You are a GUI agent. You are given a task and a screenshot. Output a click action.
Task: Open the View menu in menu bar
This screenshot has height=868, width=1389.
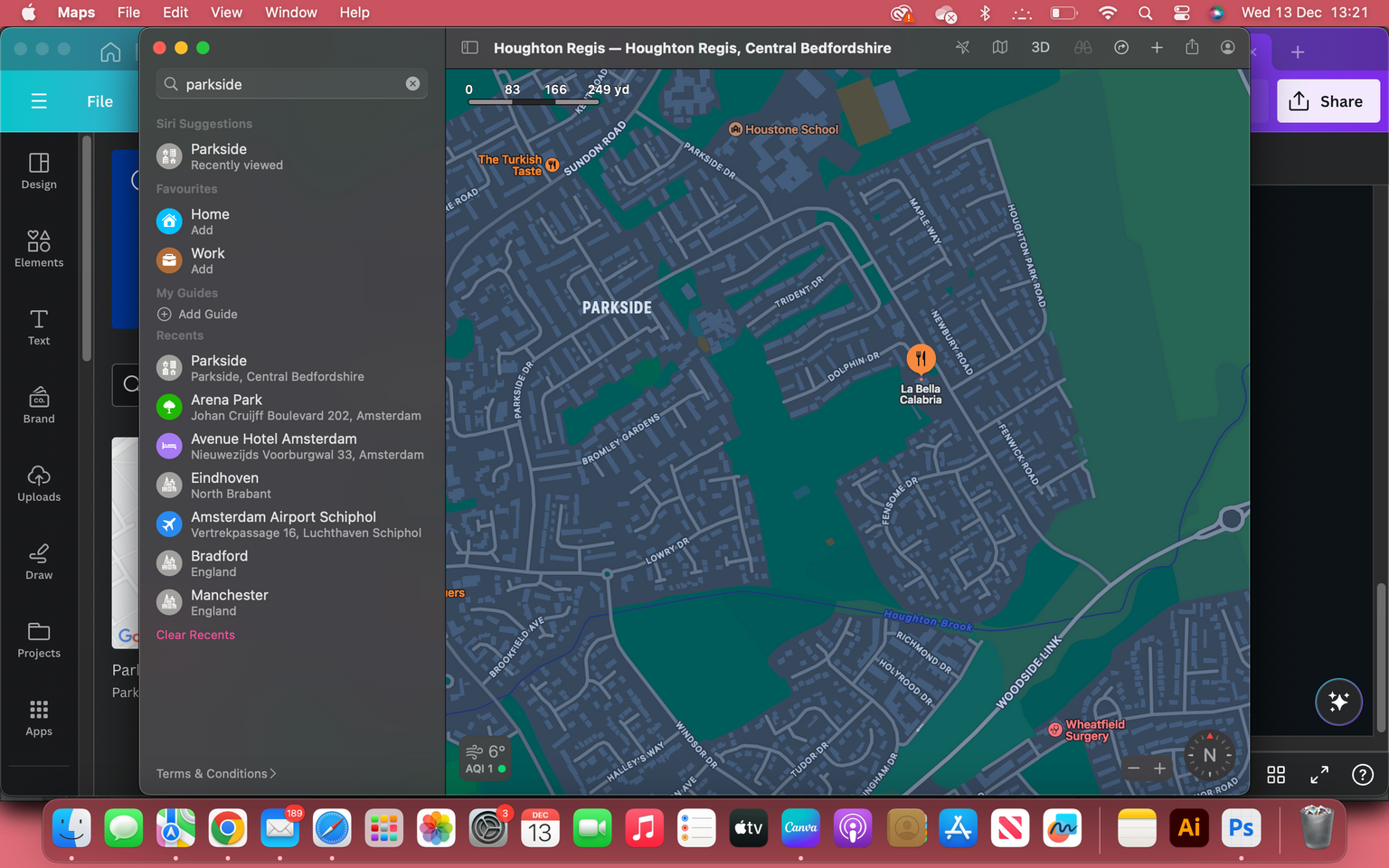[x=226, y=13]
